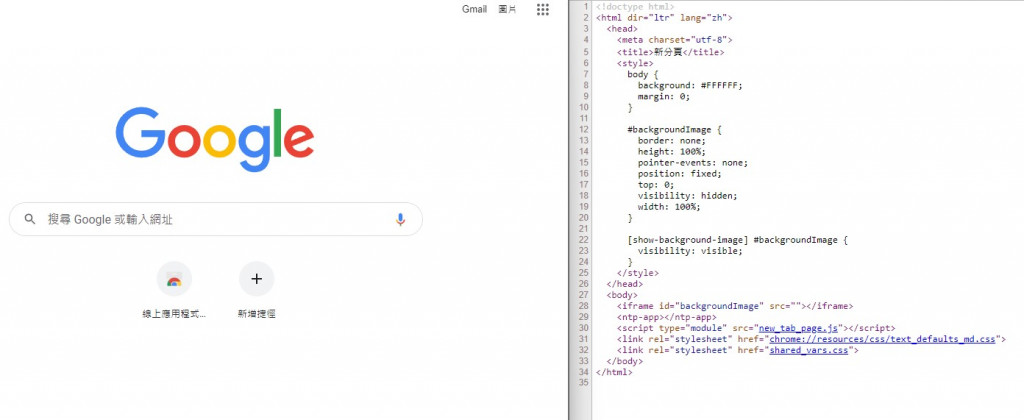This screenshot has height=420, width=1024.
Task: Open the Gmail link
Action: 474,9
